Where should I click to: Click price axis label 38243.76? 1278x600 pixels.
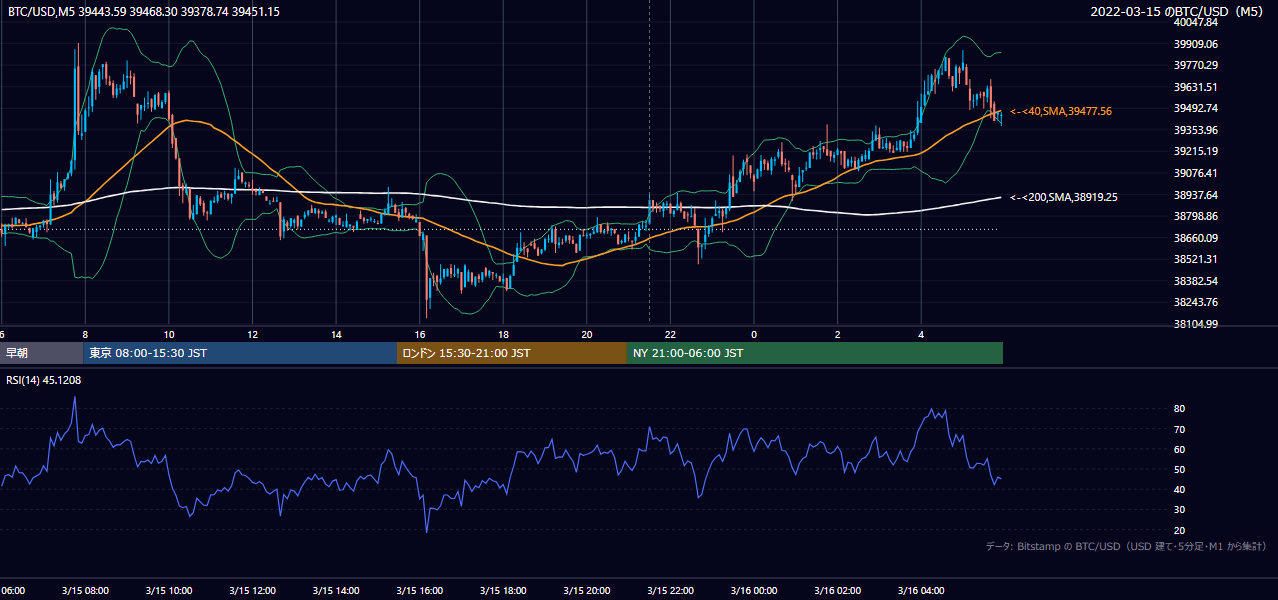1196,302
